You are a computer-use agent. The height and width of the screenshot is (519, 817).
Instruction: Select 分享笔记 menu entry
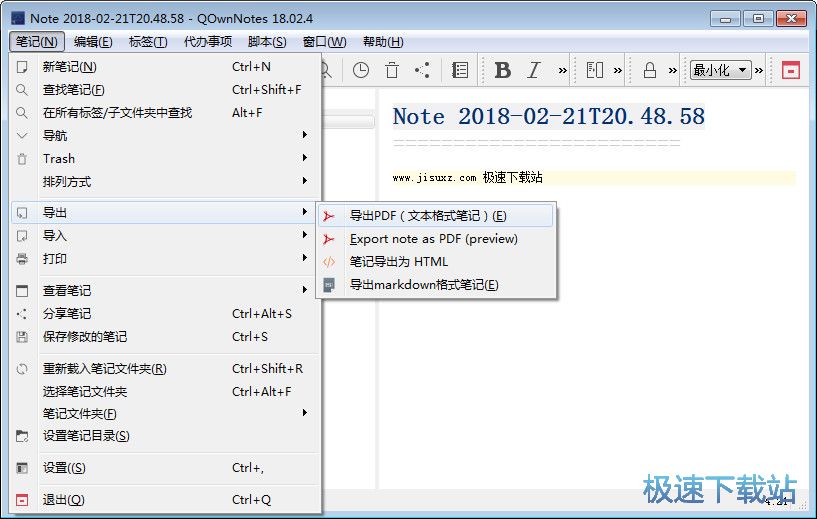pyautogui.click(x=164, y=313)
